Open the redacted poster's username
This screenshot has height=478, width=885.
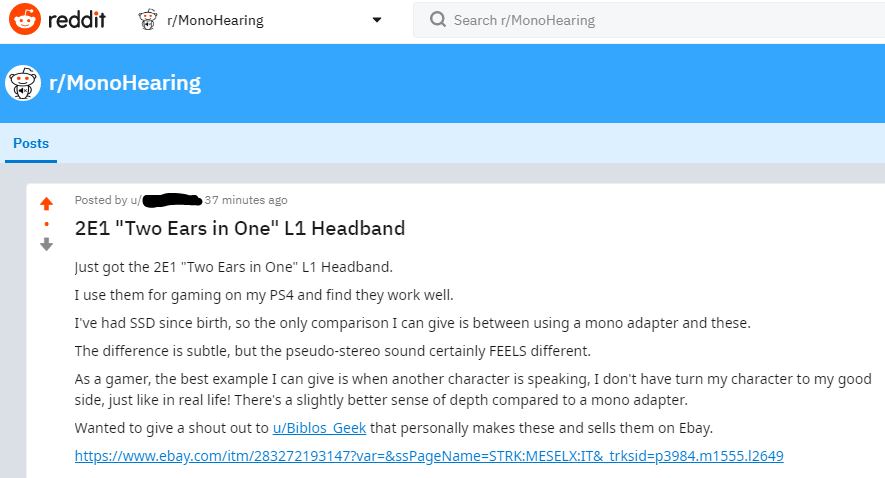pyautogui.click(x=172, y=200)
